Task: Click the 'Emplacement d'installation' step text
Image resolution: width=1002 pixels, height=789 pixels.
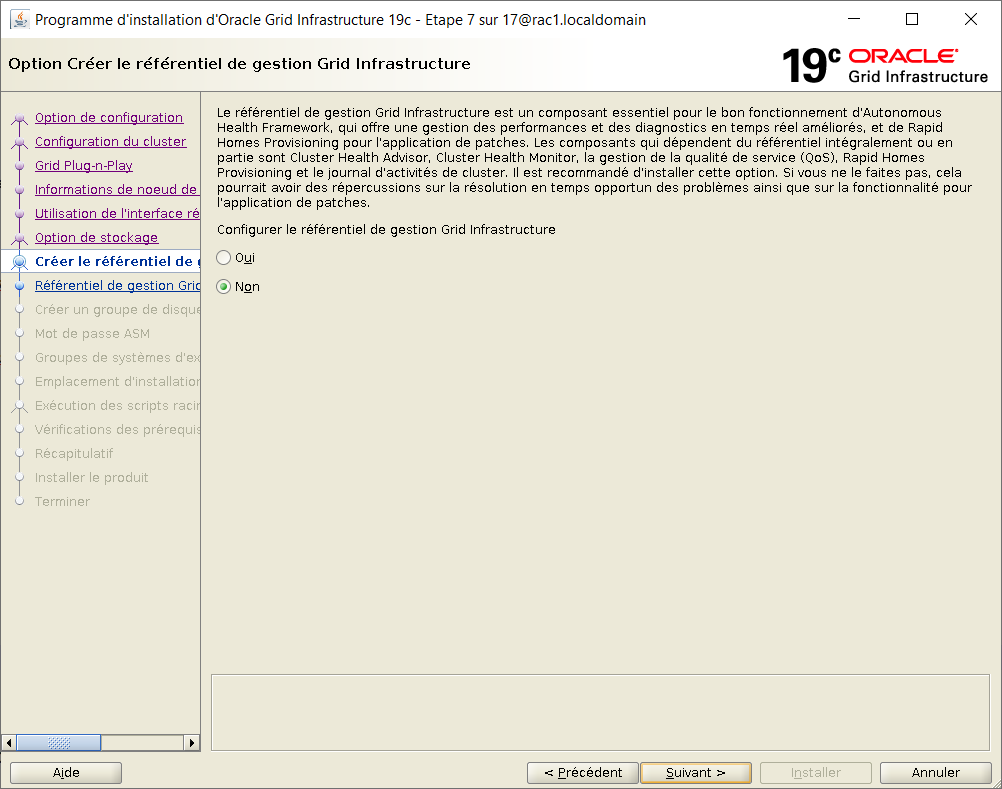Action: 117,381
